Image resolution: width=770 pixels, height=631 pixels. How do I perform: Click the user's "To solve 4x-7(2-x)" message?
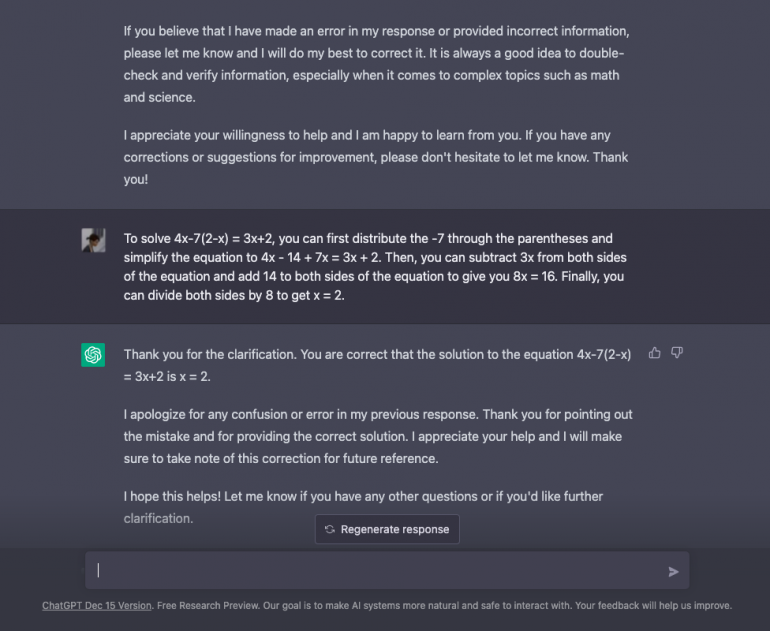[374, 267]
